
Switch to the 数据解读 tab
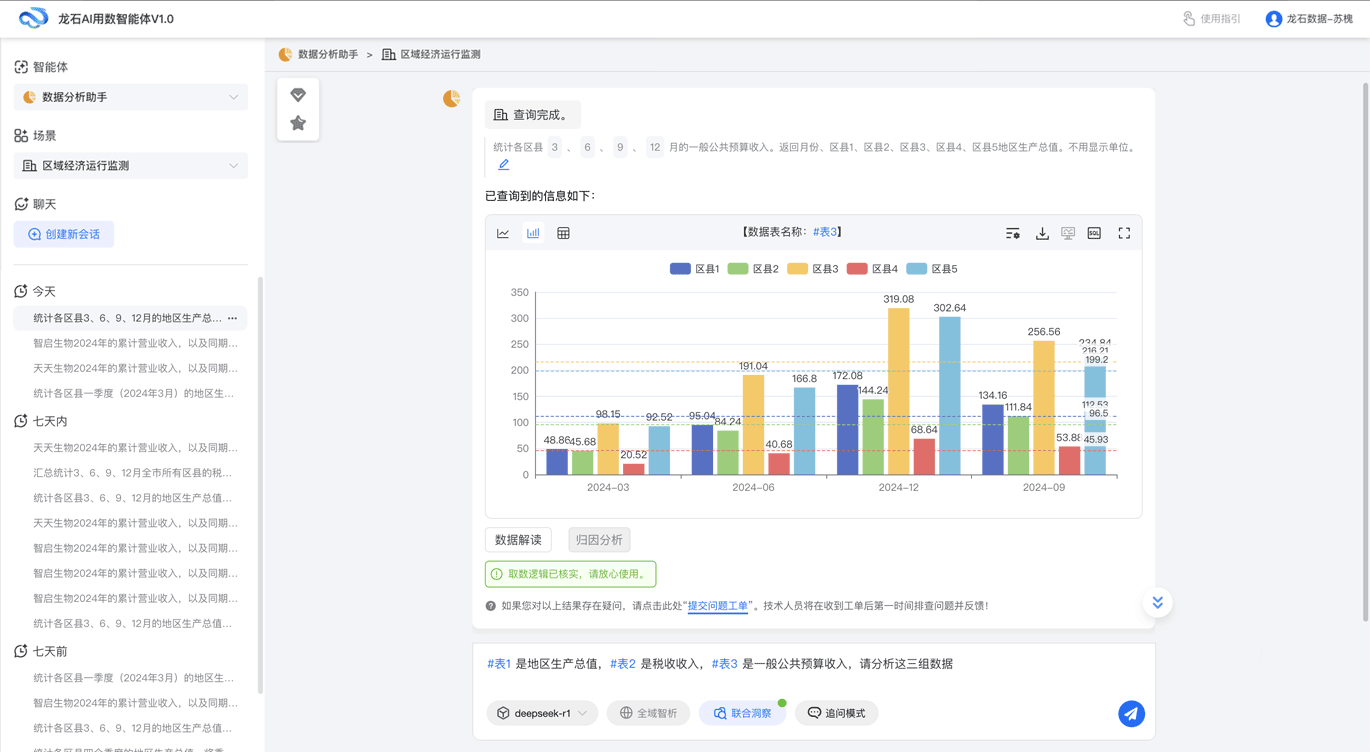(518, 540)
